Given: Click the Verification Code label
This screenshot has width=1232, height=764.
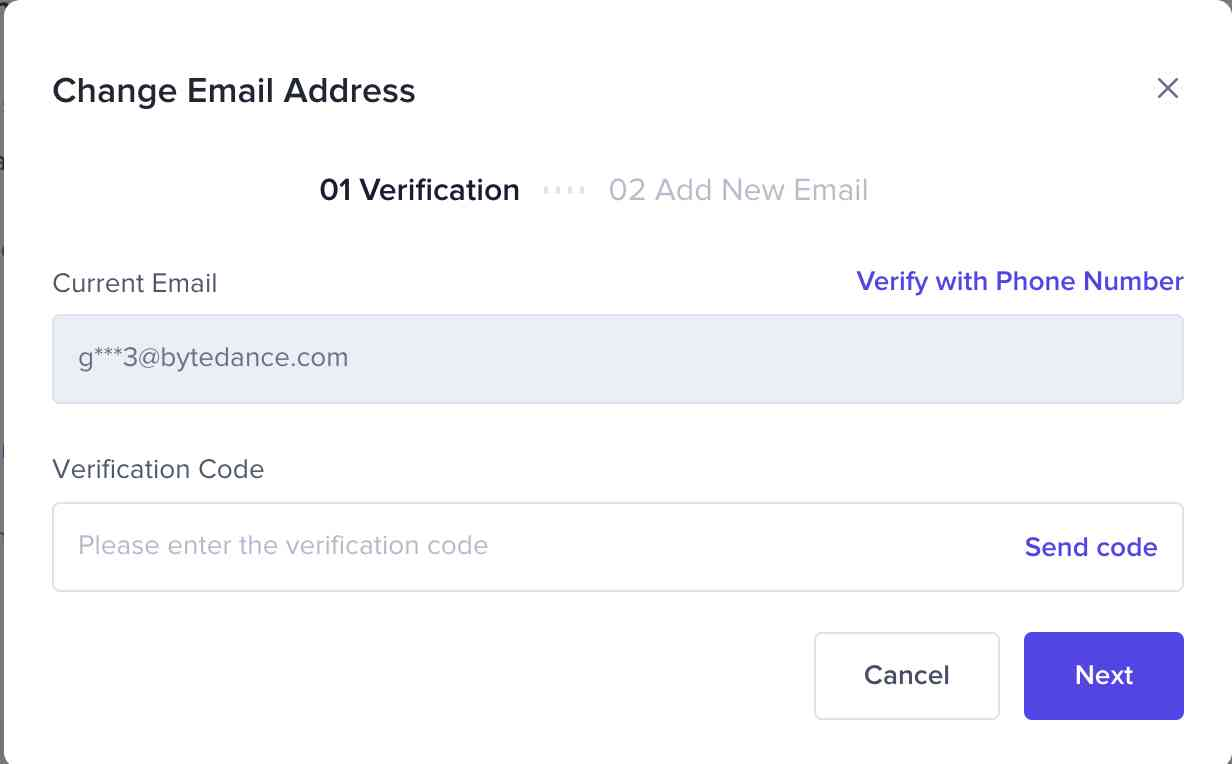Looking at the screenshot, I should click(158, 469).
